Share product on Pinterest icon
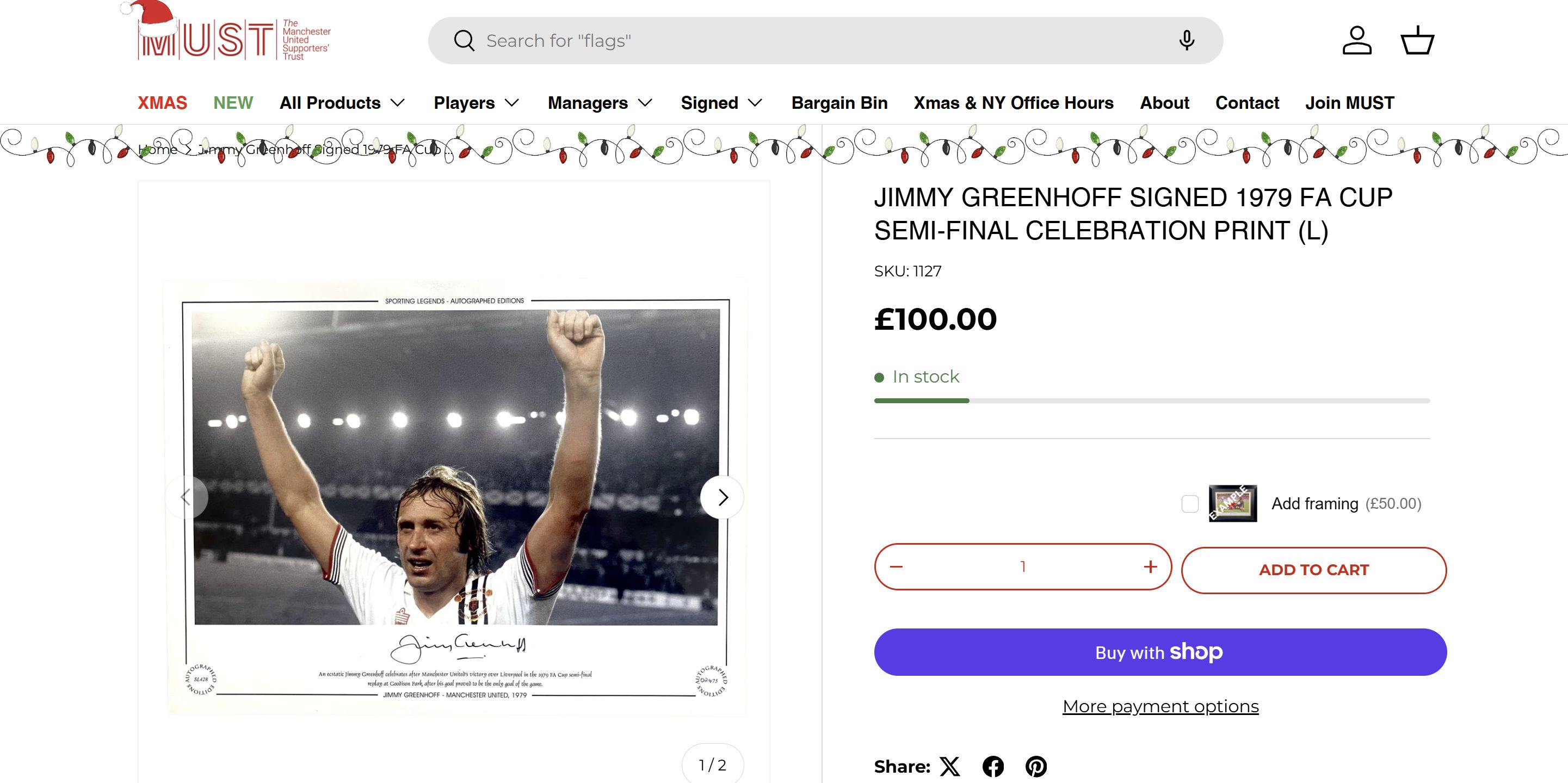Viewport: 1568px width, 783px height. (x=1036, y=766)
